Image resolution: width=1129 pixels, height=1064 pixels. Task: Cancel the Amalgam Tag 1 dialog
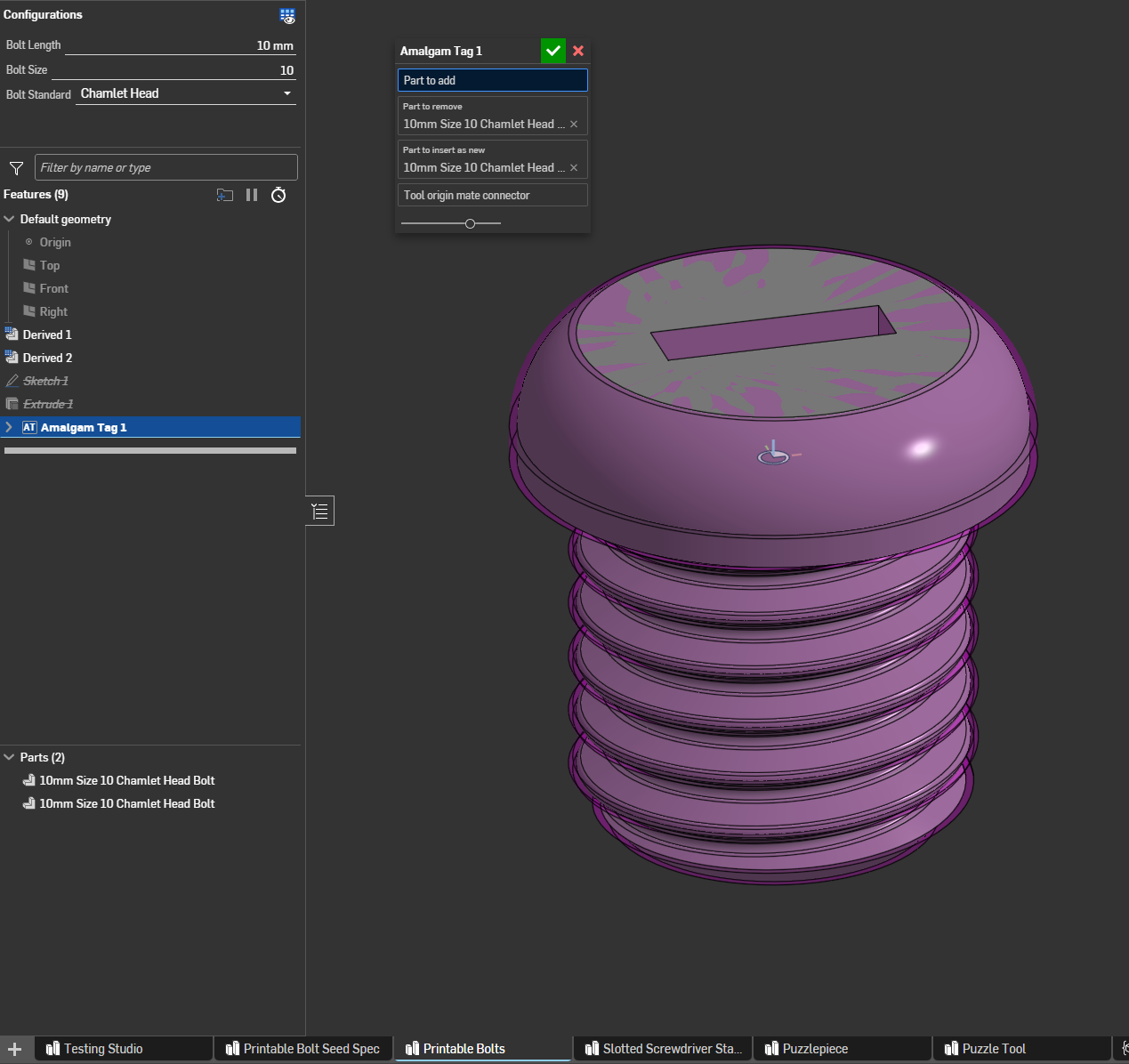pos(578,51)
